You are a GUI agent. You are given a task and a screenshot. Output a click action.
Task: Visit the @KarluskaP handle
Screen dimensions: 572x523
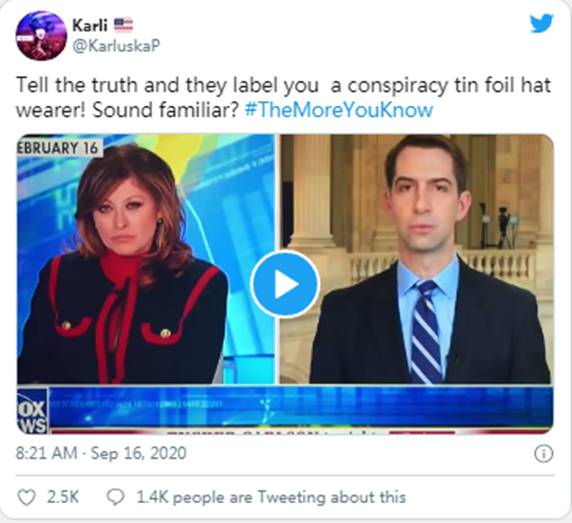(x=116, y=46)
